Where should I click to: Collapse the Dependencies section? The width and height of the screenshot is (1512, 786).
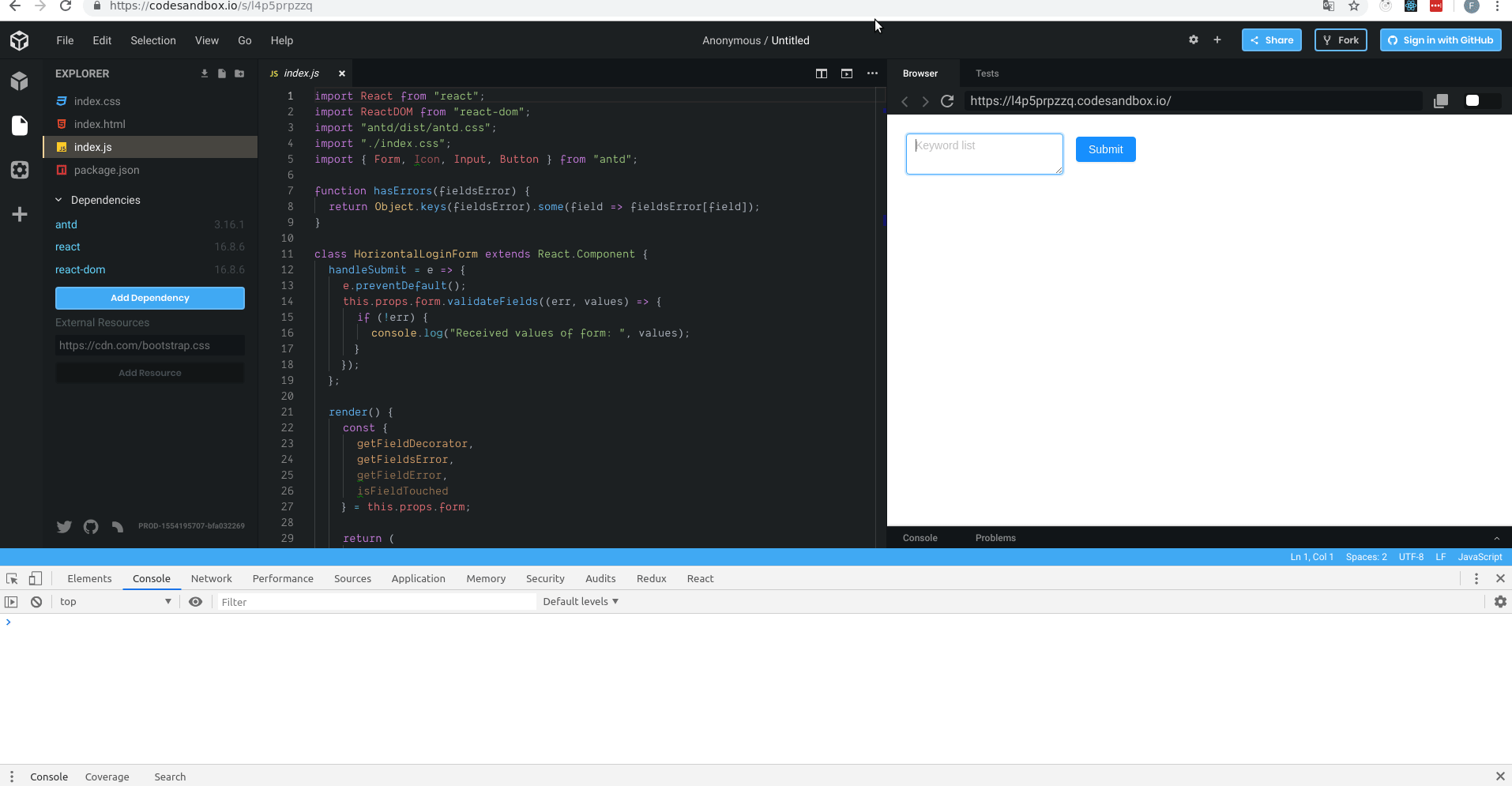coord(58,200)
